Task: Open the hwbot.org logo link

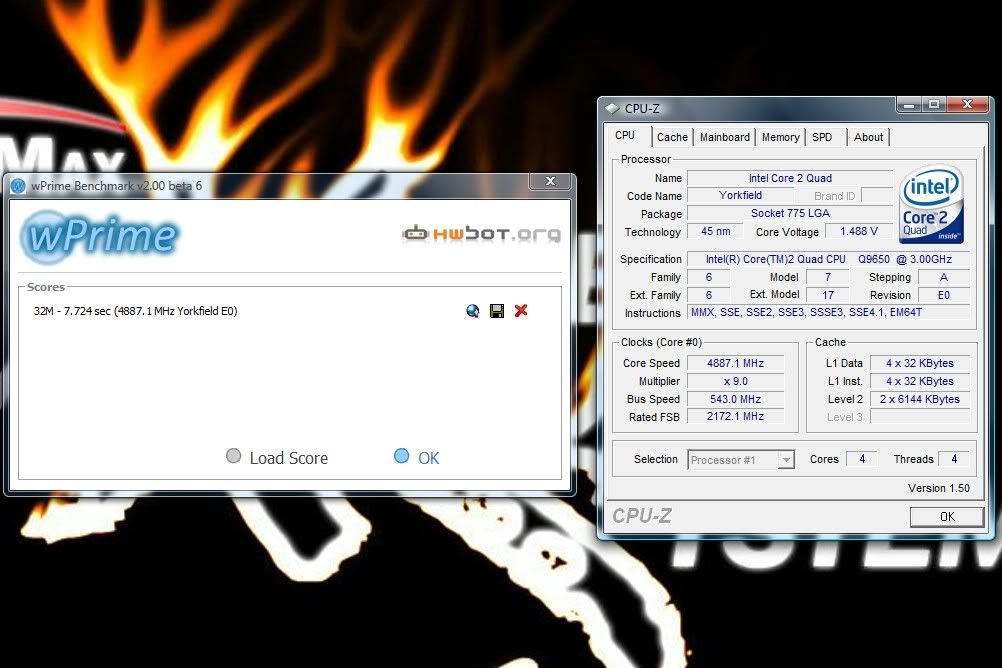Action: pos(482,234)
